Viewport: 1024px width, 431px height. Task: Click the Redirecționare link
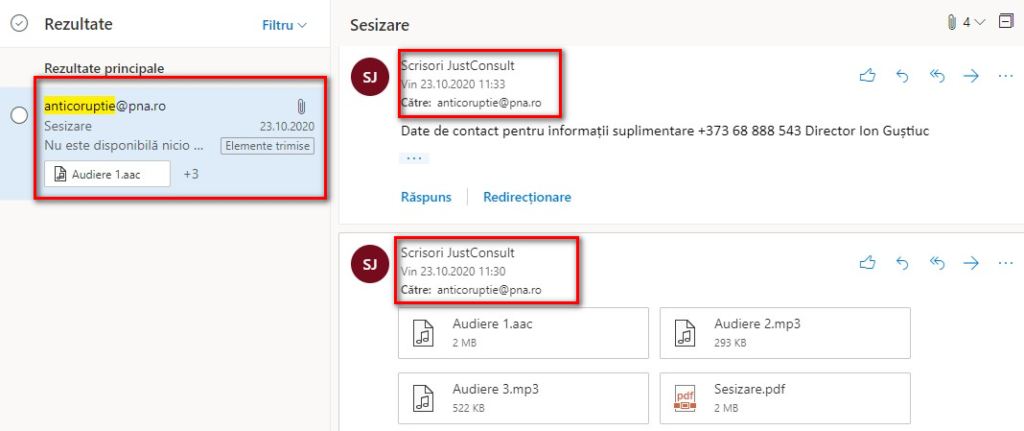pos(527,197)
